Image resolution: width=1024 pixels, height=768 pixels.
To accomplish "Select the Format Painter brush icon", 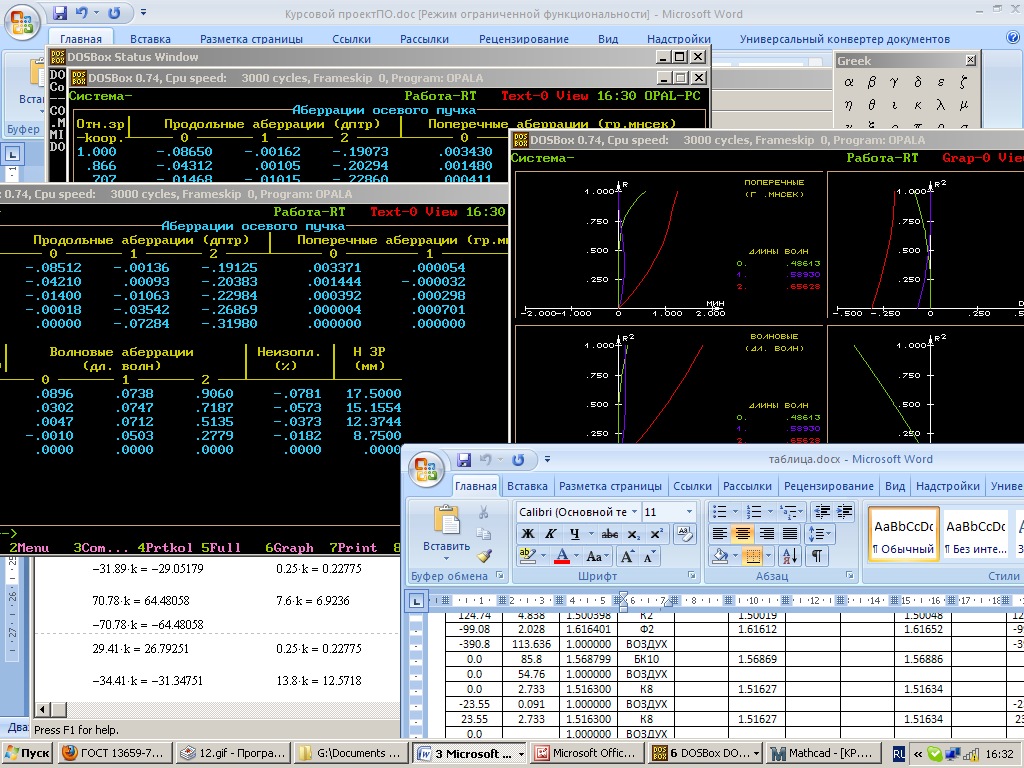I will [x=484, y=555].
